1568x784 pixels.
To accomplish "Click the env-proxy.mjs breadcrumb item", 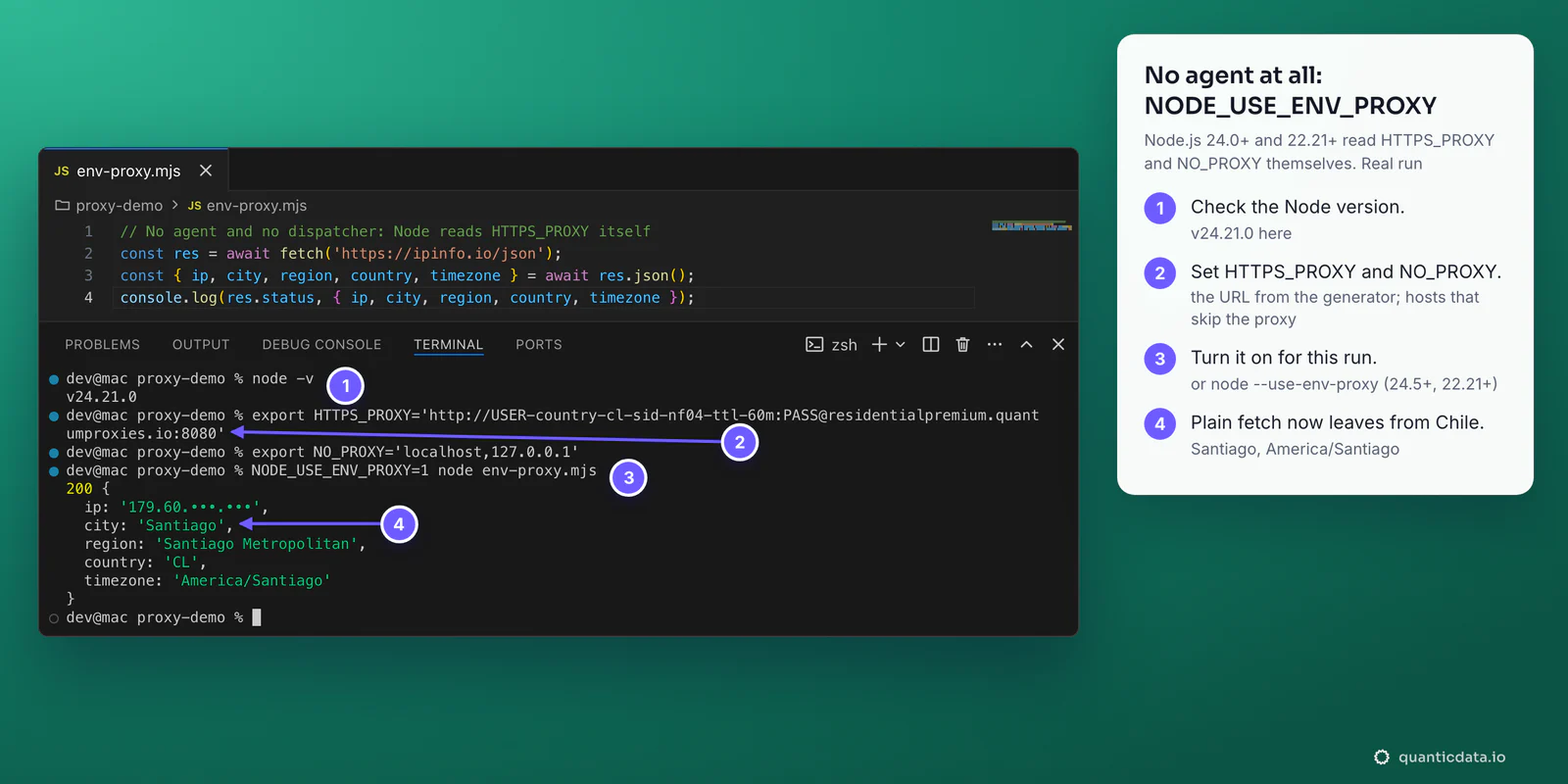I will click(x=247, y=206).
